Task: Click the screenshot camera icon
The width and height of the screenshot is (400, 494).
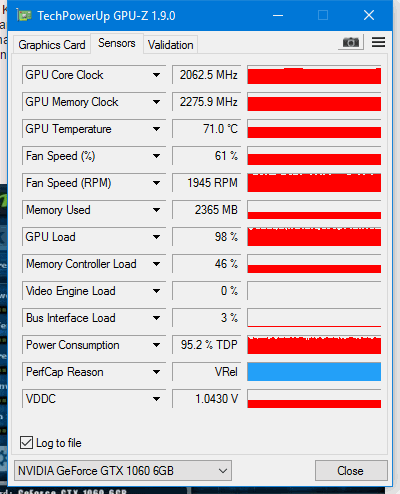Action: pos(351,42)
